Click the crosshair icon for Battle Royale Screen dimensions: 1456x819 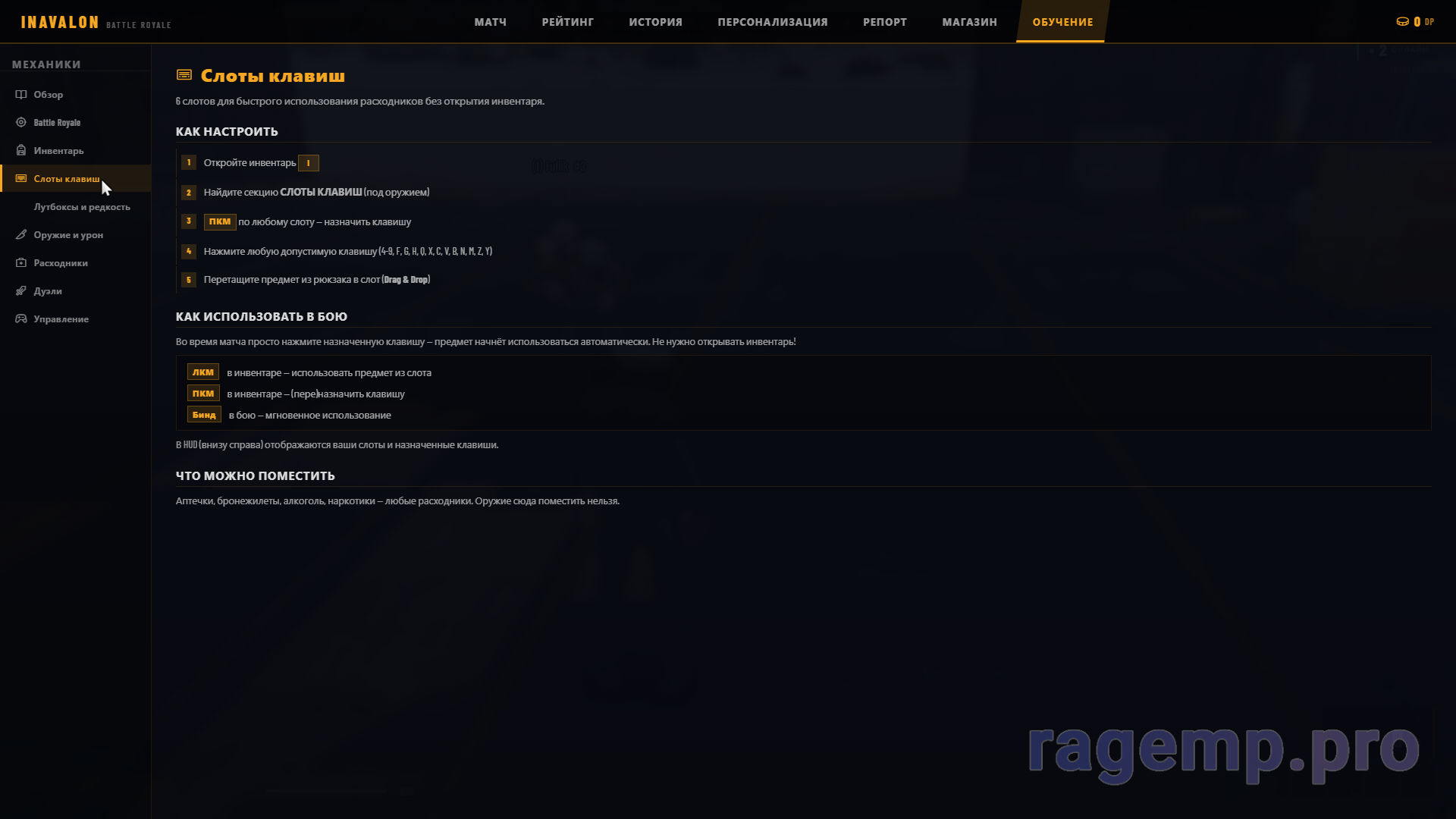[21, 123]
